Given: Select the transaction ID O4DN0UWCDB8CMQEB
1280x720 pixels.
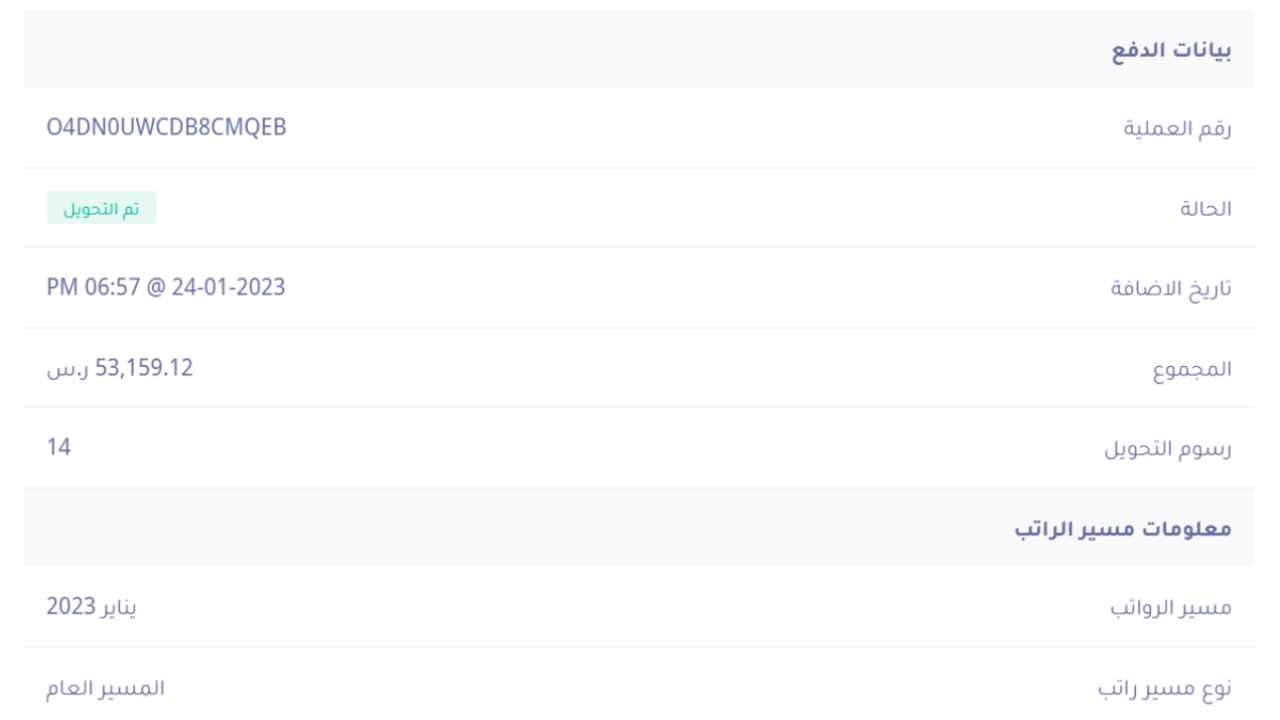Looking at the screenshot, I should point(166,128).
